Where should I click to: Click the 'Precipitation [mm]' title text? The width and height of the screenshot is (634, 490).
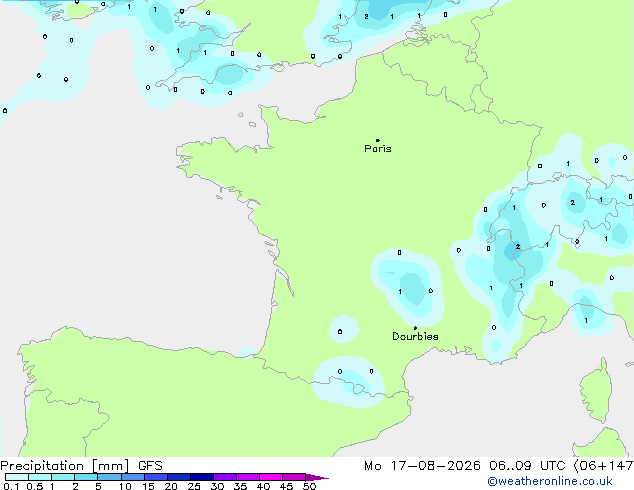[65, 466]
